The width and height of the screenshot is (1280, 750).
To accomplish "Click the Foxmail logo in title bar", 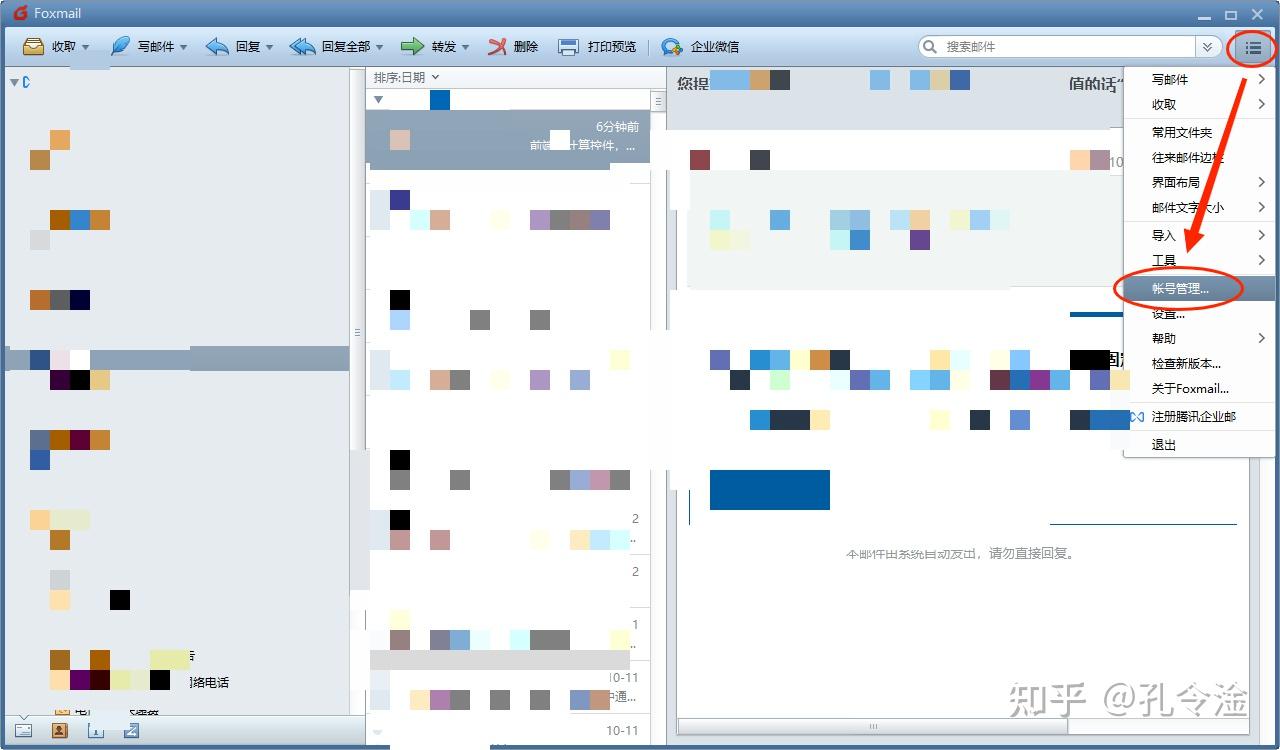I will click(20, 13).
